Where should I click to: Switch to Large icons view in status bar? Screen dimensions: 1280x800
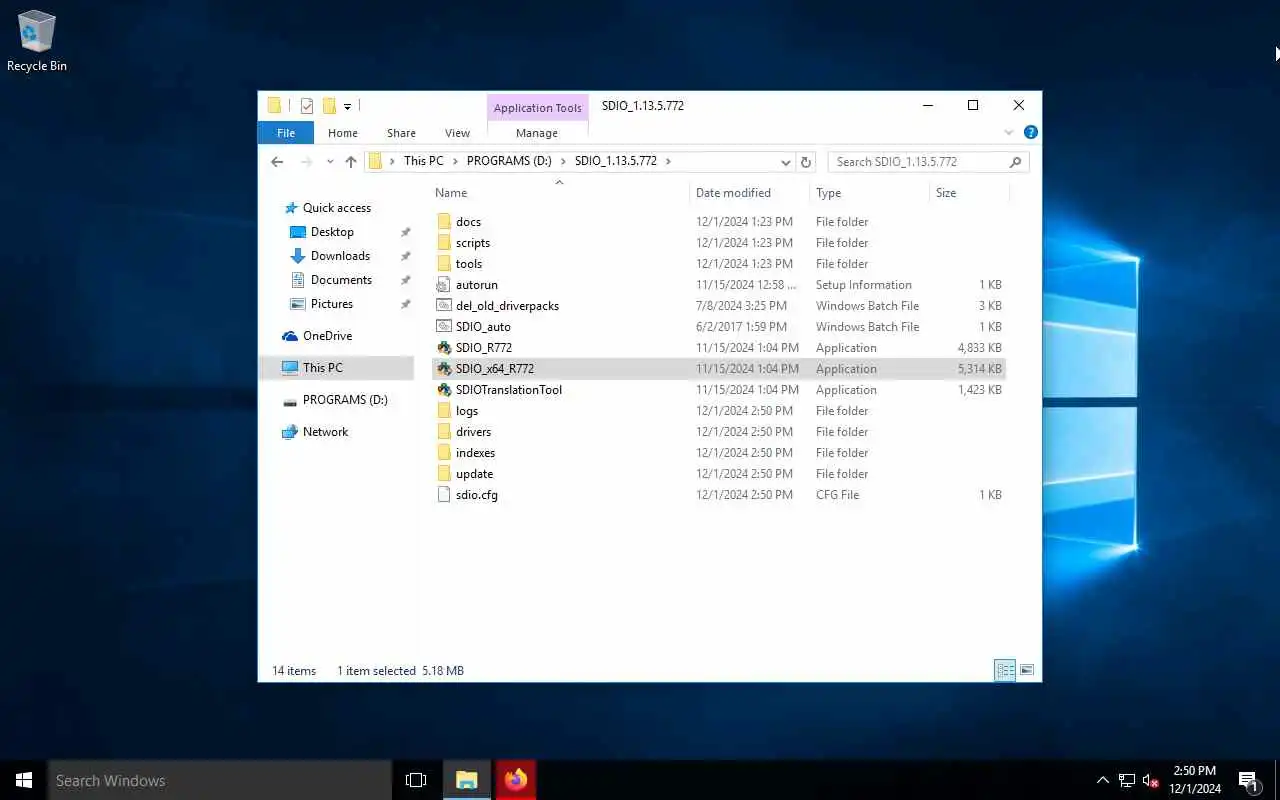pos(1027,671)
